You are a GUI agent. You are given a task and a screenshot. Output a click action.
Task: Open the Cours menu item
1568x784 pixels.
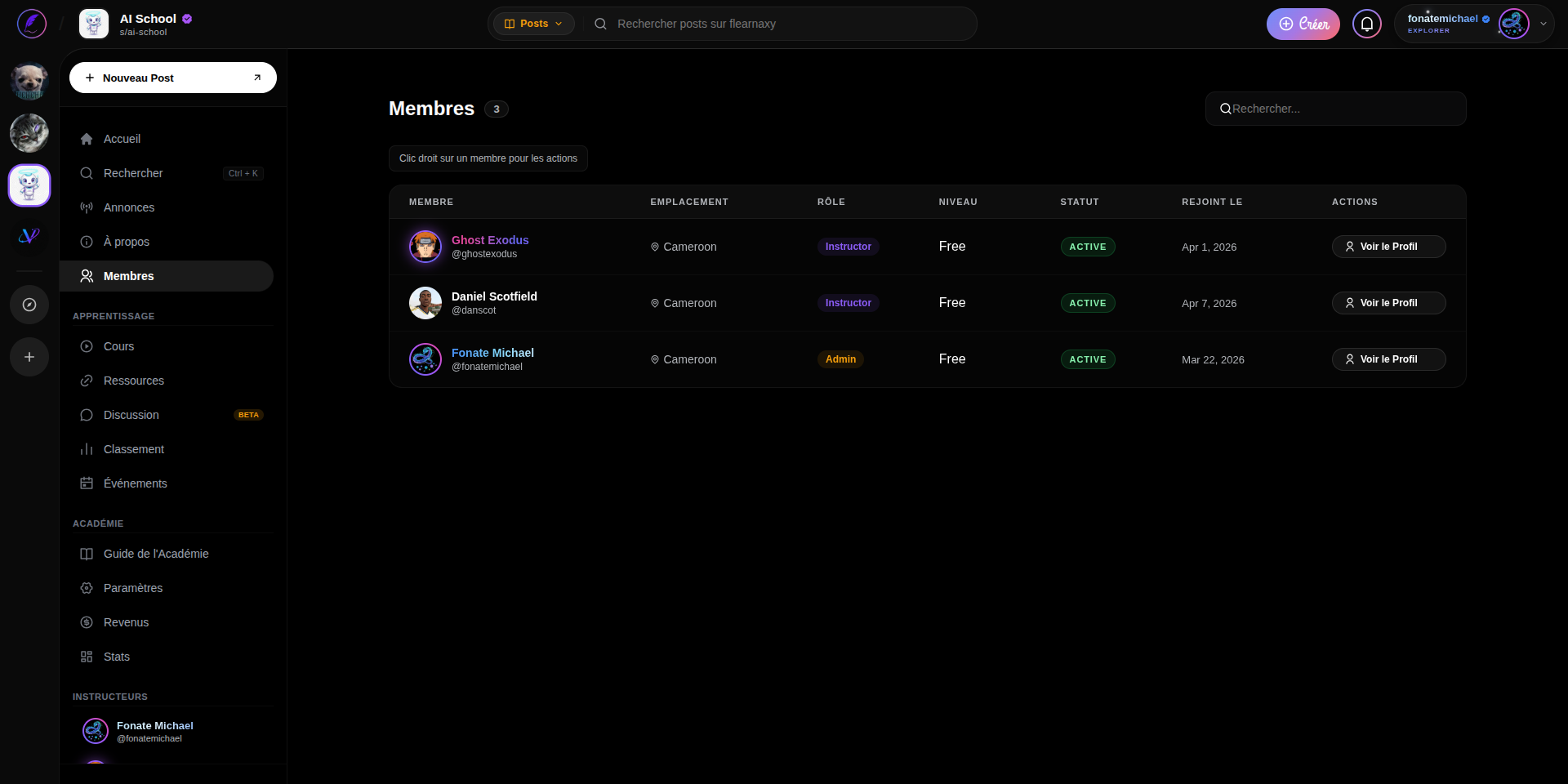coord(118,346)
